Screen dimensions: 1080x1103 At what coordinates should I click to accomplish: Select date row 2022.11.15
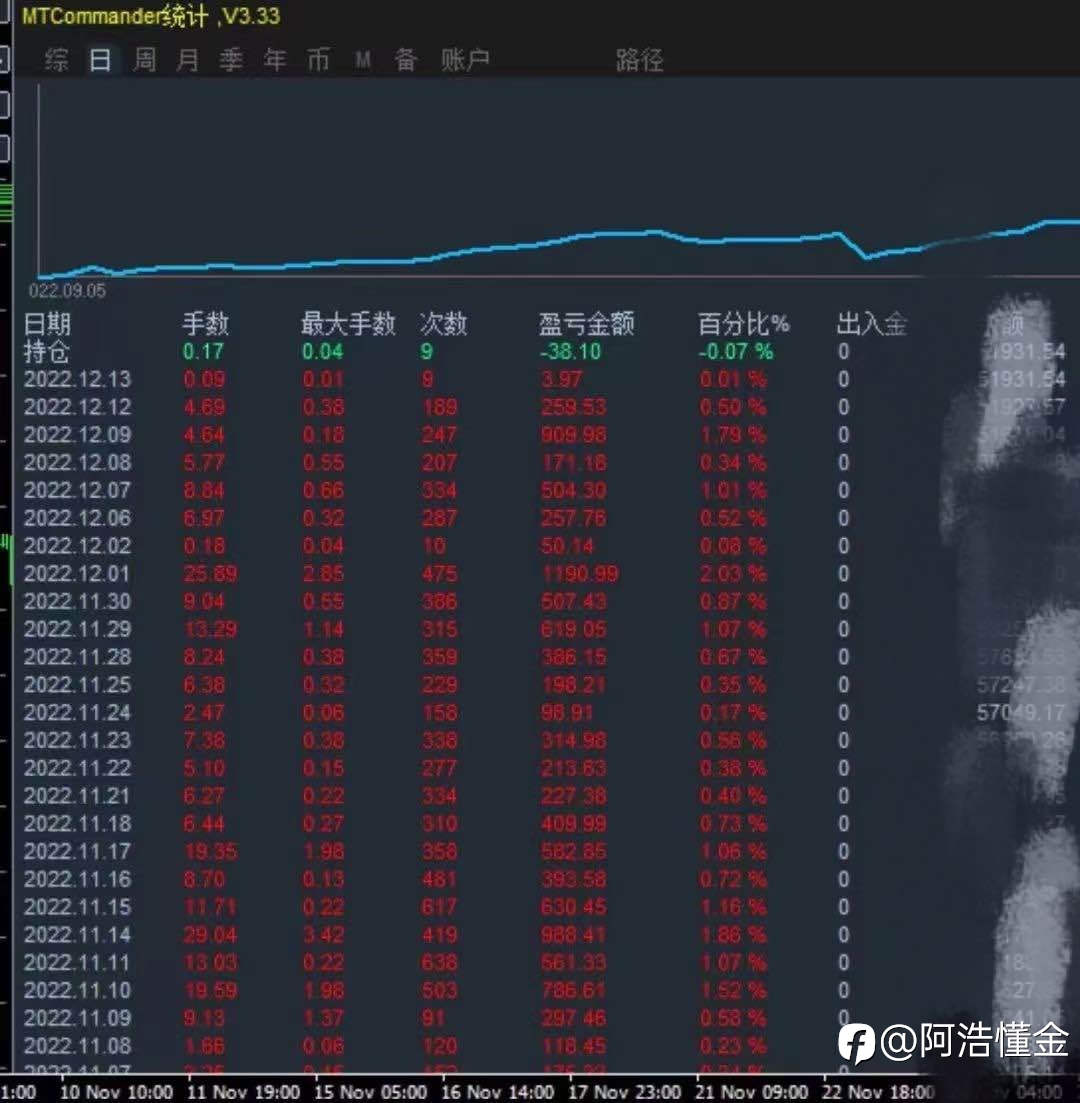(77, 907)
